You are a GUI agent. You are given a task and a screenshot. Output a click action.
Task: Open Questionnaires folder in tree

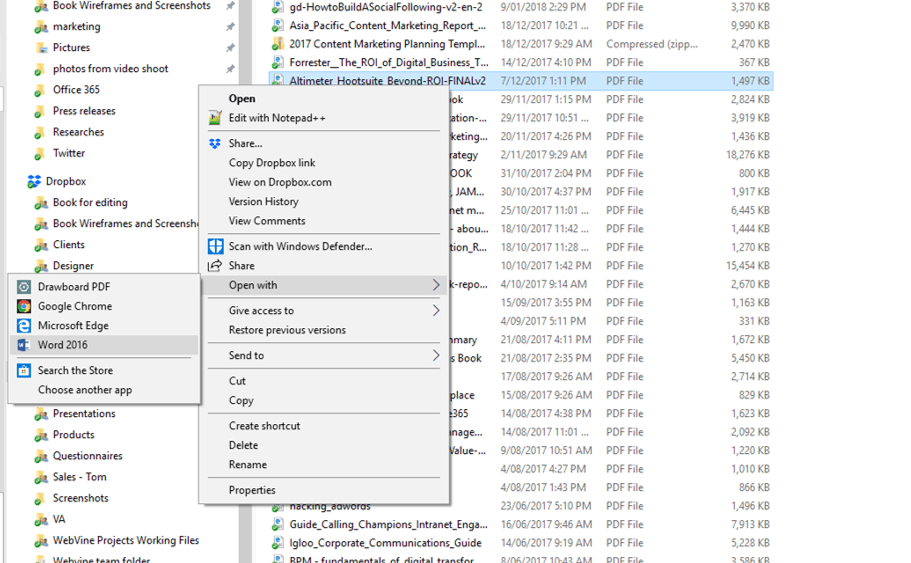(x=88, y=456)
